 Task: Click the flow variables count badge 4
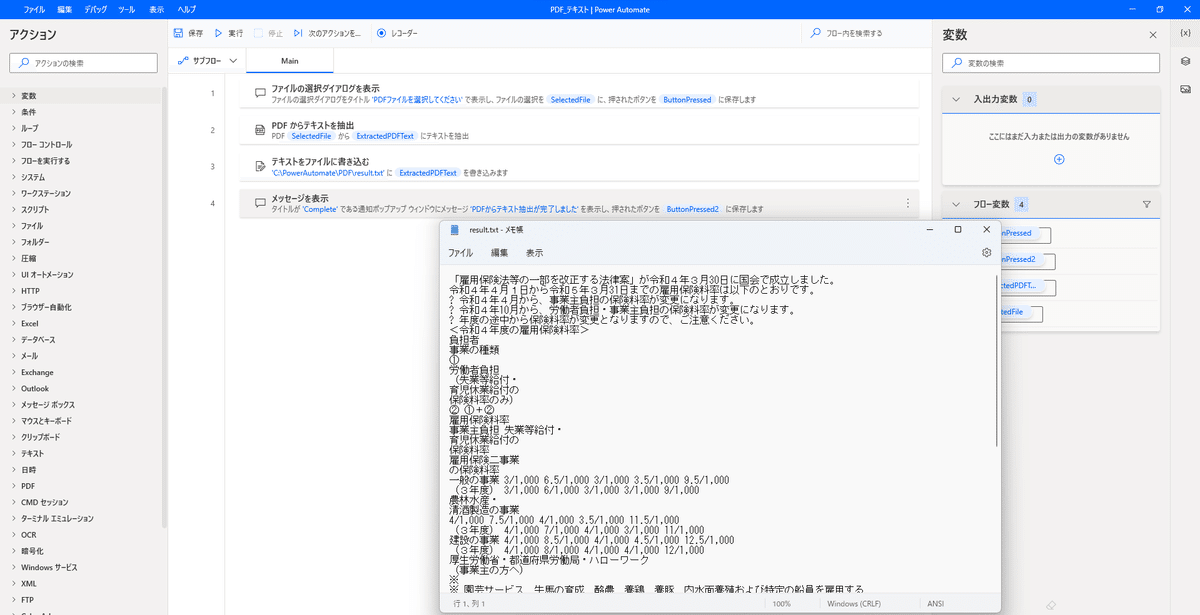[x=1022, y=204]
